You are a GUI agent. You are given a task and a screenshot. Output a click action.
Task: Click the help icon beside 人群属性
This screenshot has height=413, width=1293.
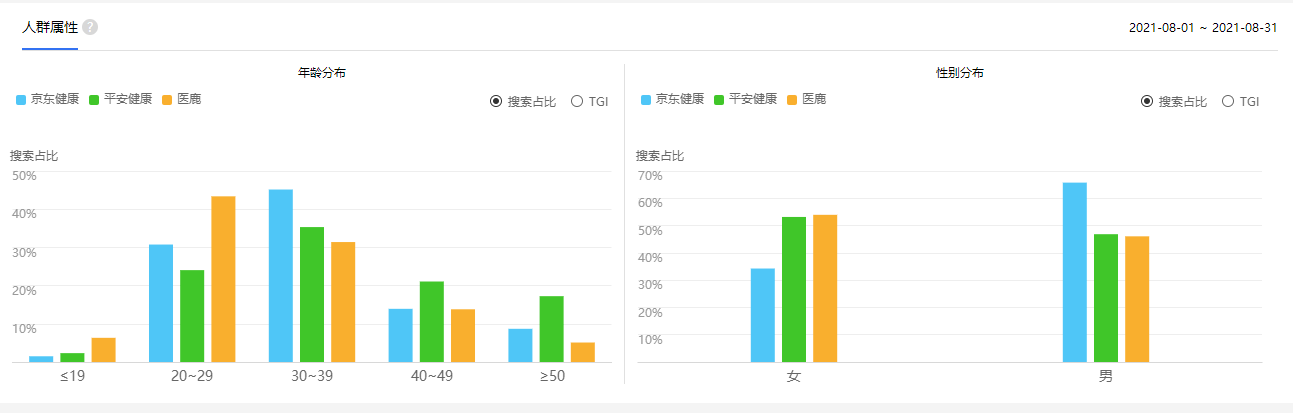[90, 27]
